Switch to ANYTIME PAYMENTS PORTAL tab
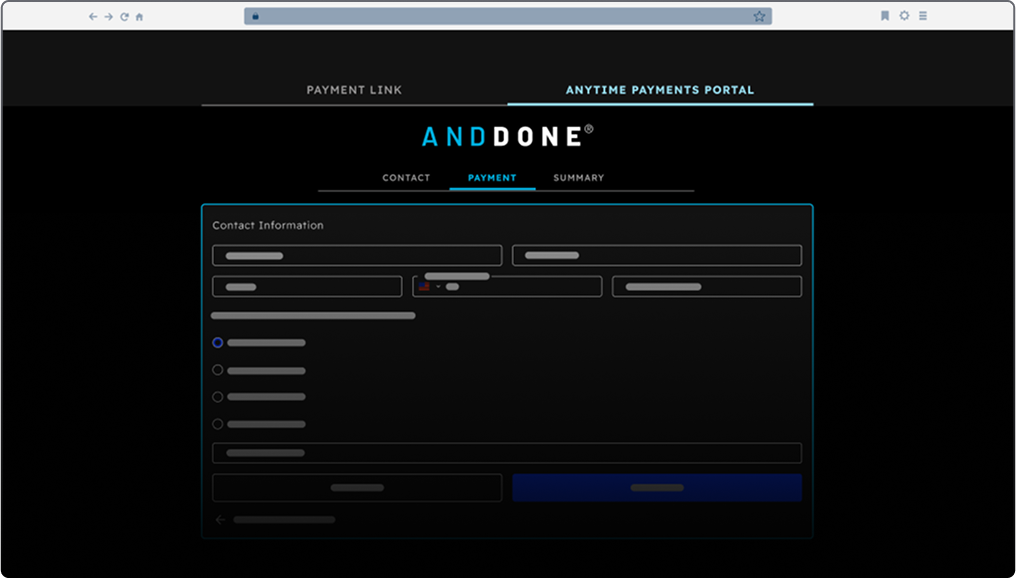1016x578 pixels. (x=660, y=90)
